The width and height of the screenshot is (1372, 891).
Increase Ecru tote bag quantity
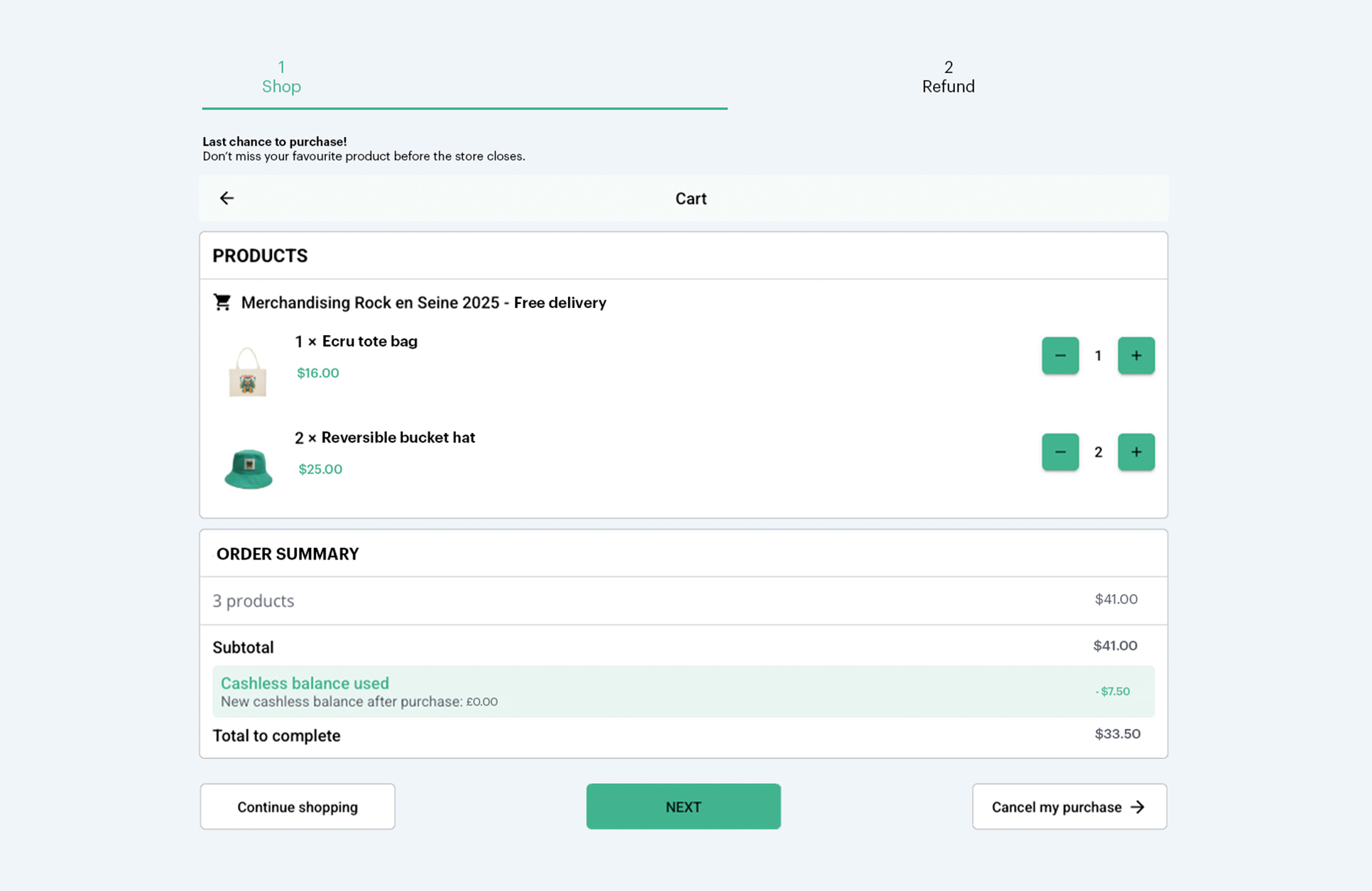(x=1136, y=356)
